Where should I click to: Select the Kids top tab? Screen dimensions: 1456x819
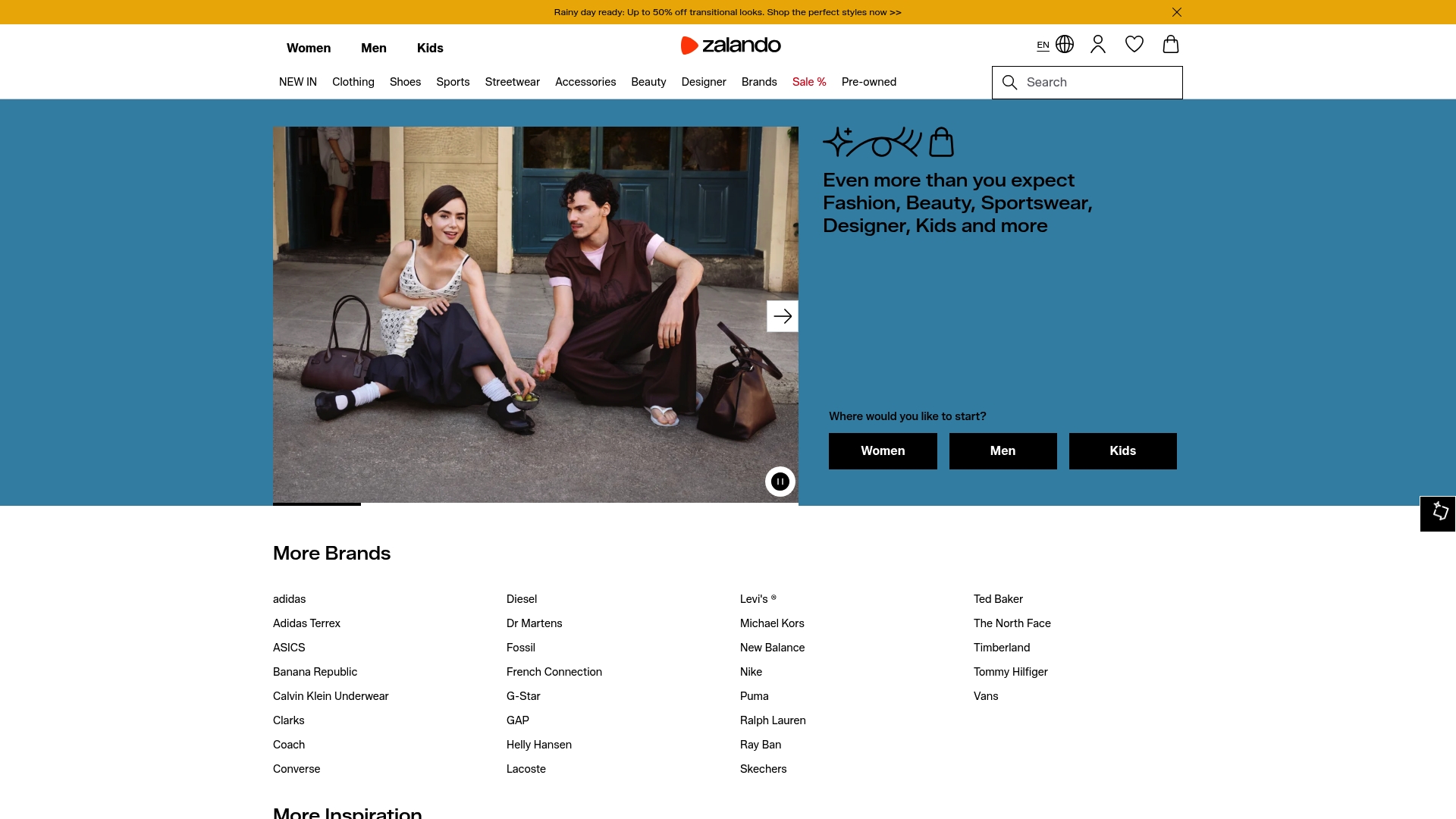tap(430, 48)
